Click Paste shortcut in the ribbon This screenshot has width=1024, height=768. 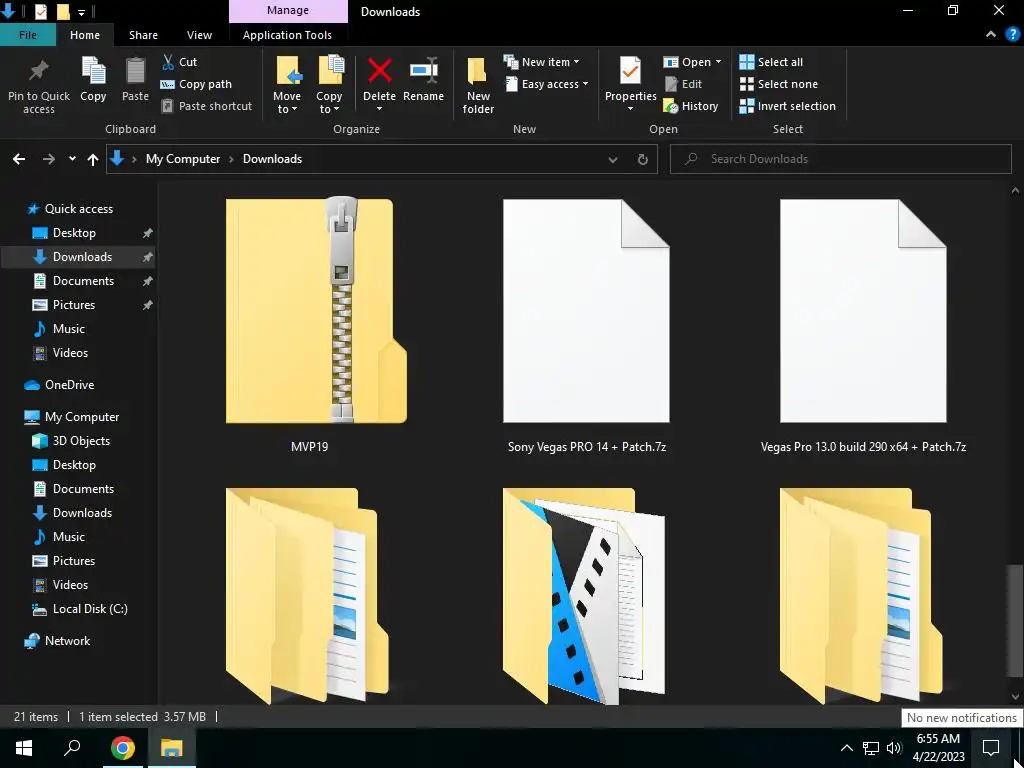tap(206, 106)
